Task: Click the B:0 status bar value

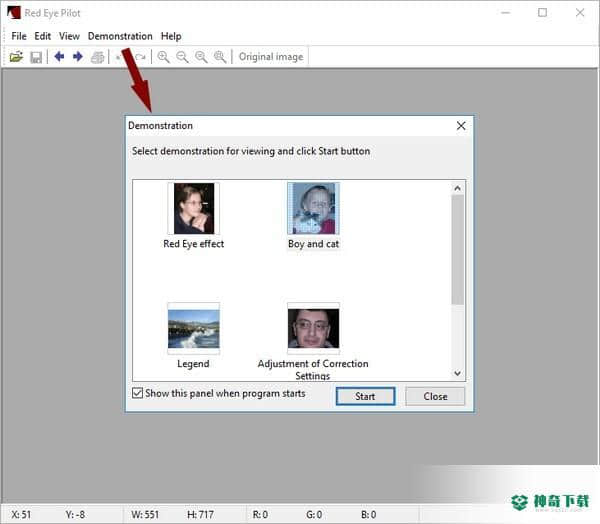Action: (x=368, y=514)
